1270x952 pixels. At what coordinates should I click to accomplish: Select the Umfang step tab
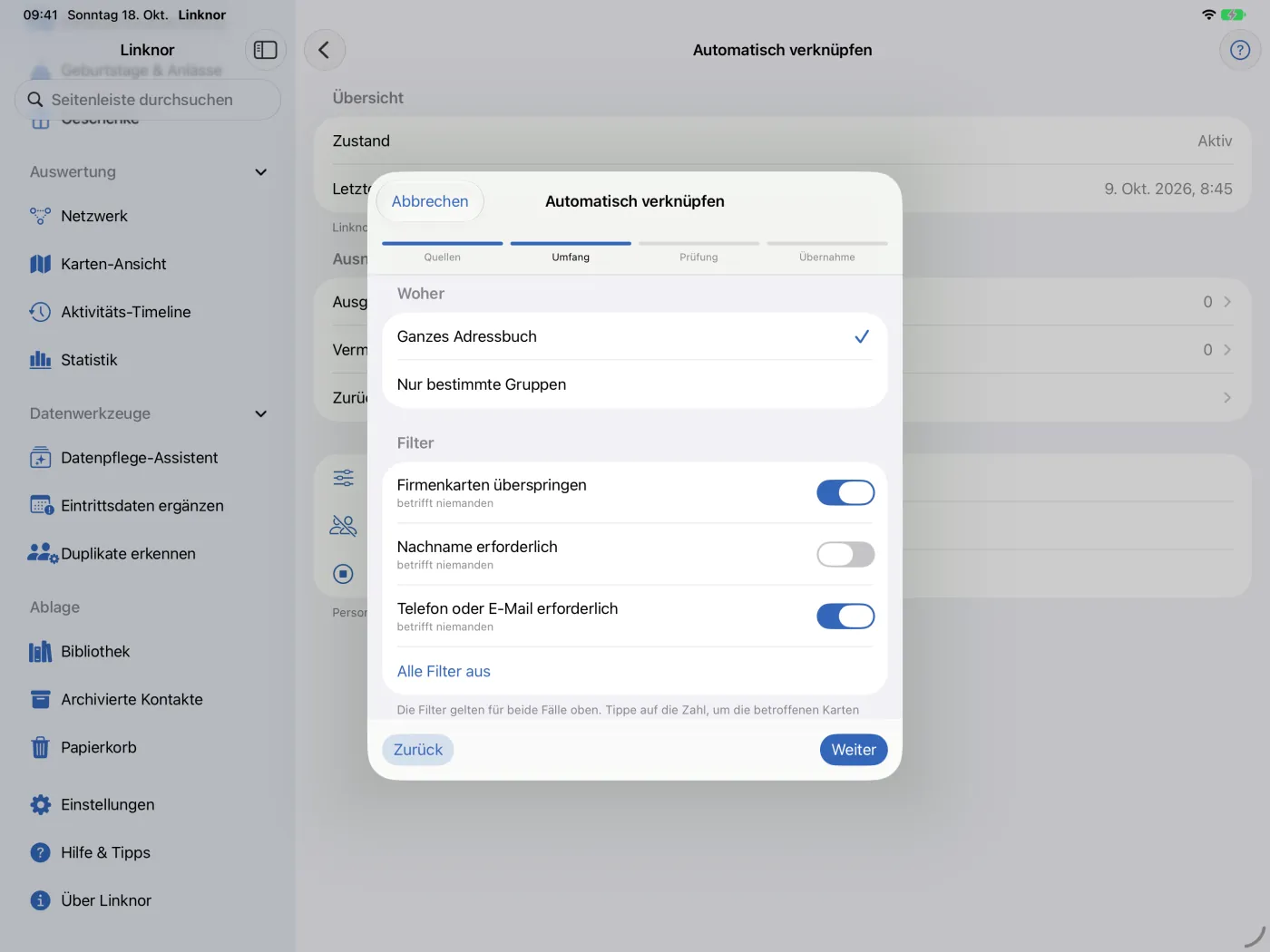(571, 252)
